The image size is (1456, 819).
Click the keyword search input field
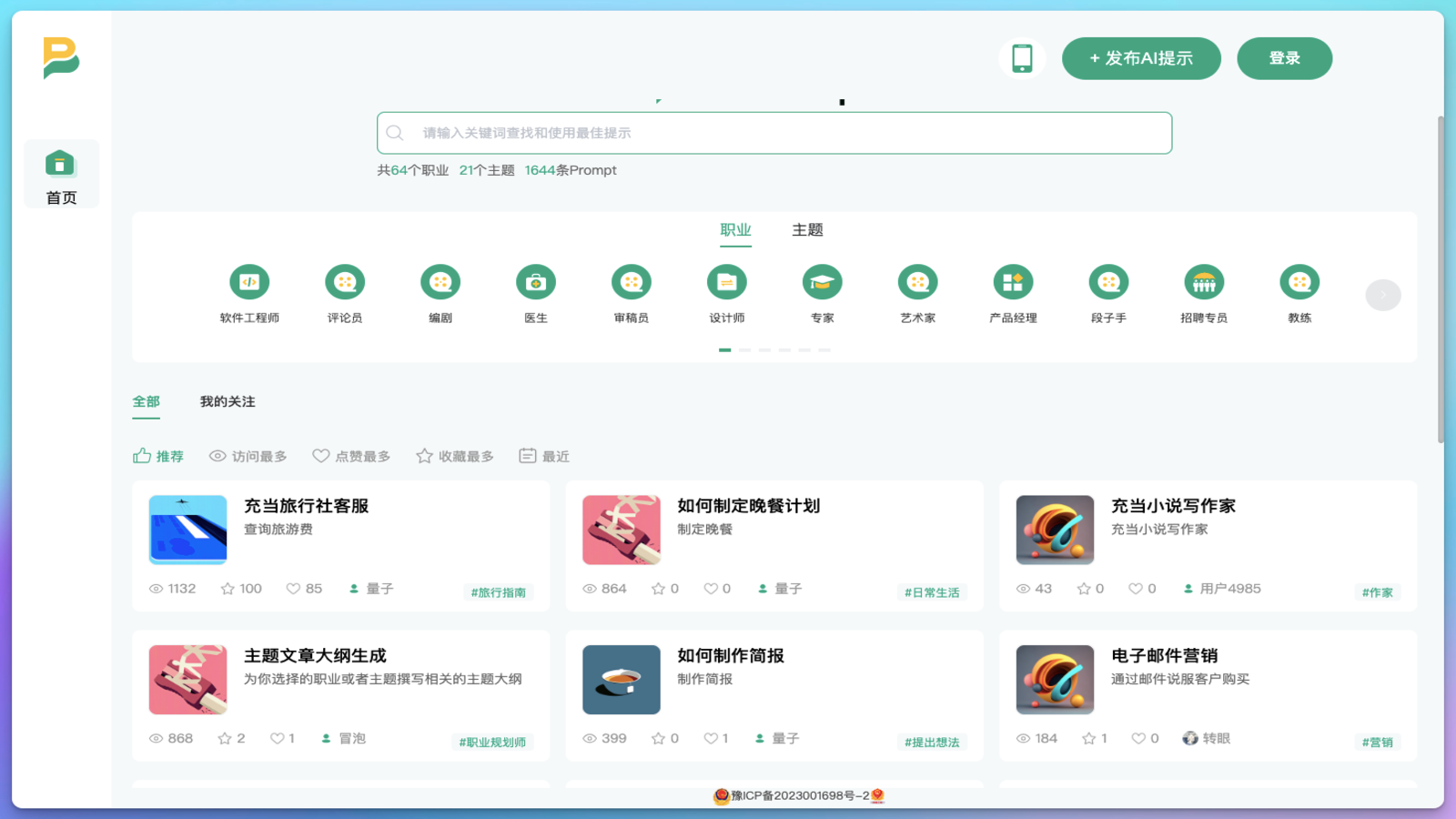pos(773,132)
